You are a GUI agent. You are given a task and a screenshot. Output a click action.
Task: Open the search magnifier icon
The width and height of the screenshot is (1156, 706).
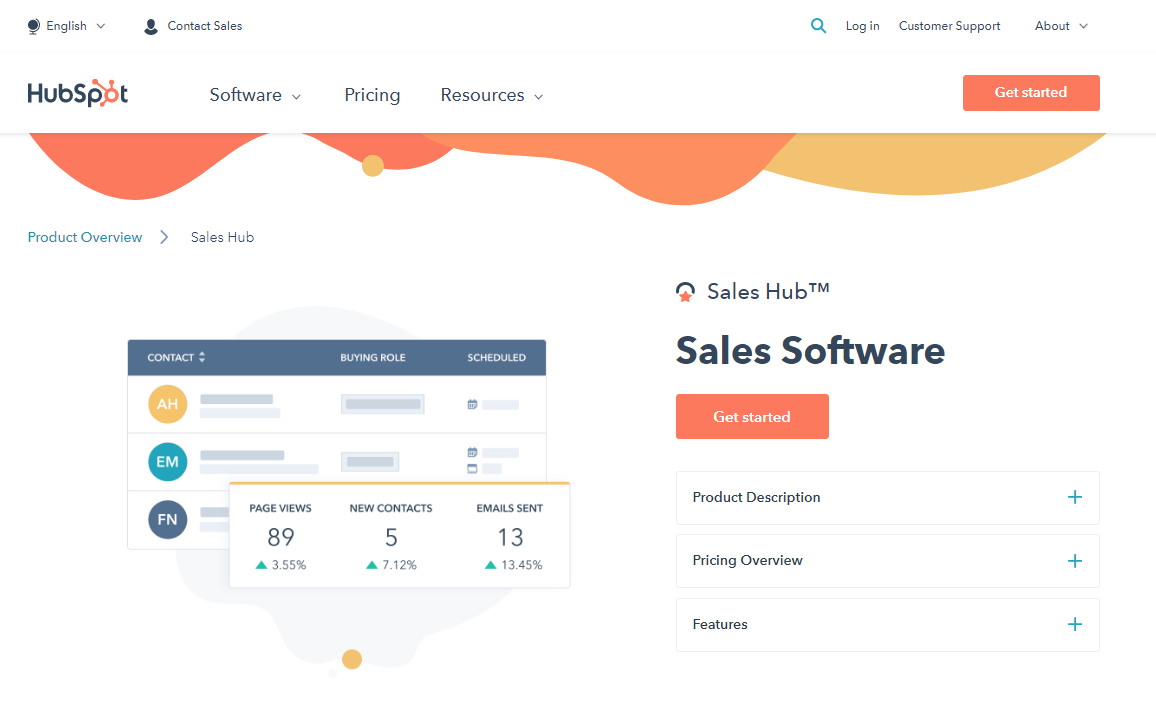pos(818,26)
